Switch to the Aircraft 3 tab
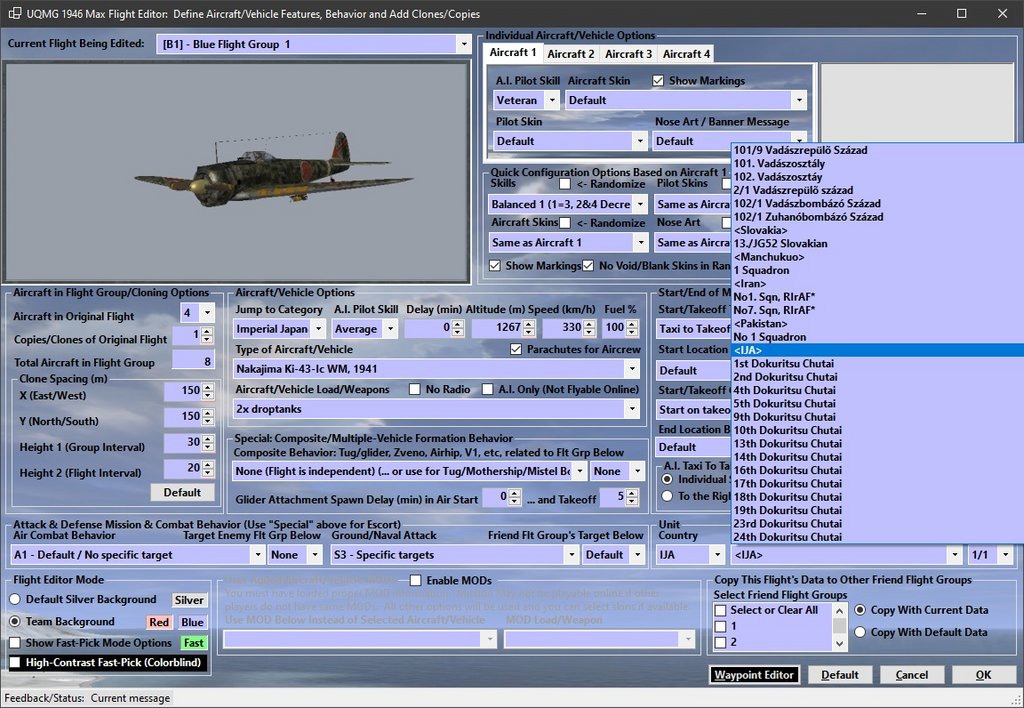This screenshot has height=708, width=1024. point(628,54)
